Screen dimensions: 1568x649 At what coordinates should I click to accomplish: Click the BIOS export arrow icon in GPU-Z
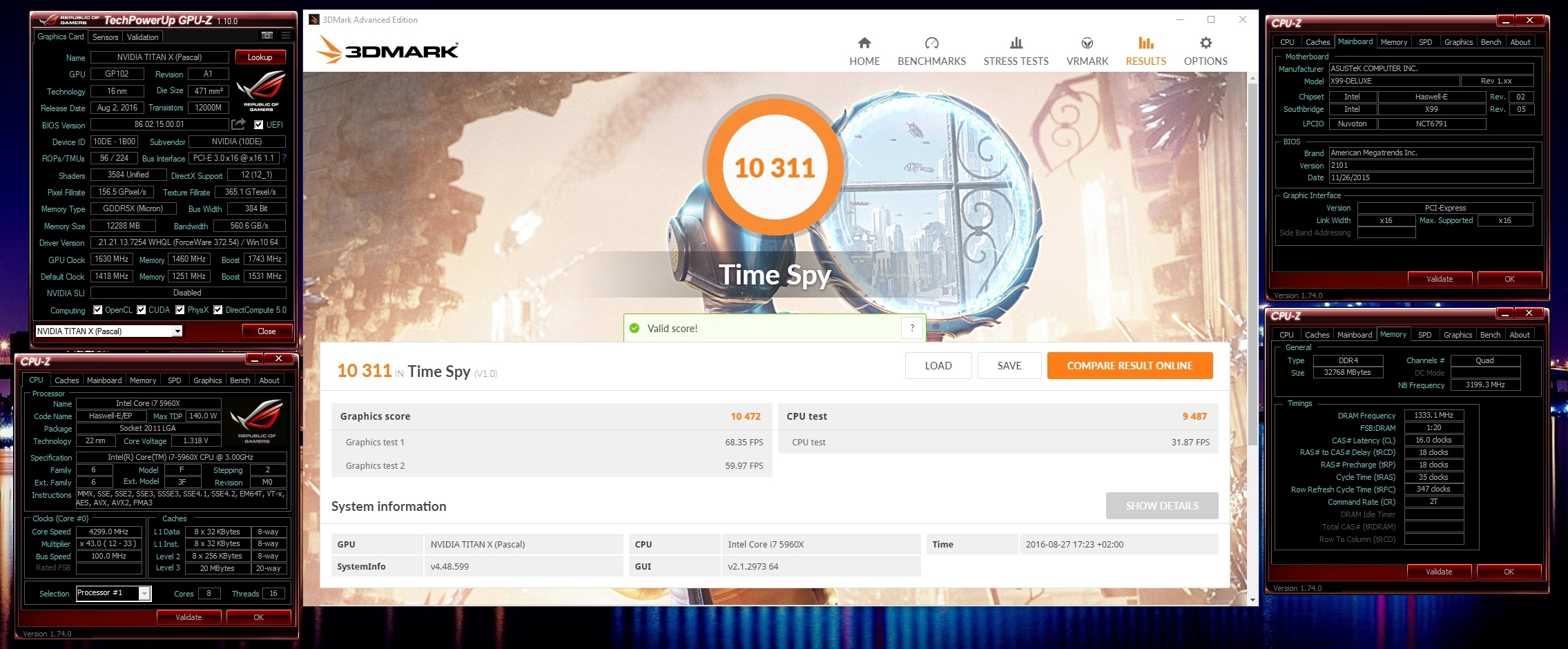[239, 124]
